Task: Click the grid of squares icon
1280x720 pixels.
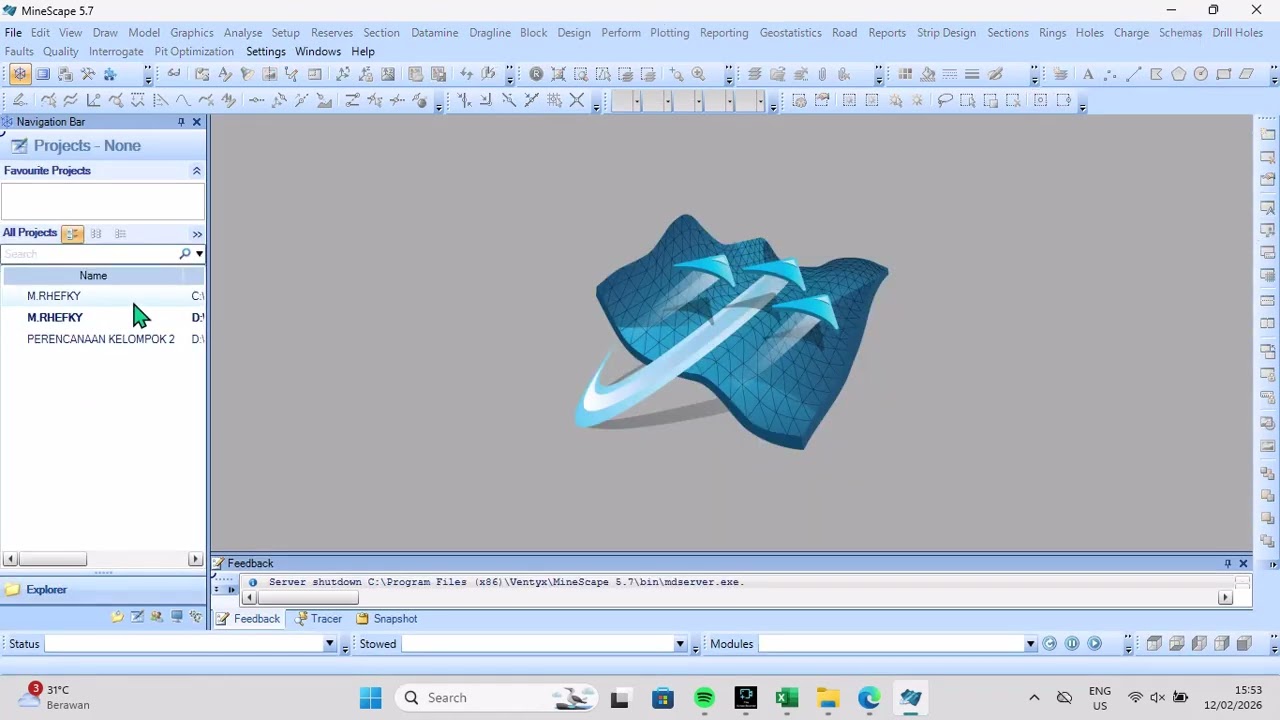Action: pyautogui.click(x=905, y=74)
